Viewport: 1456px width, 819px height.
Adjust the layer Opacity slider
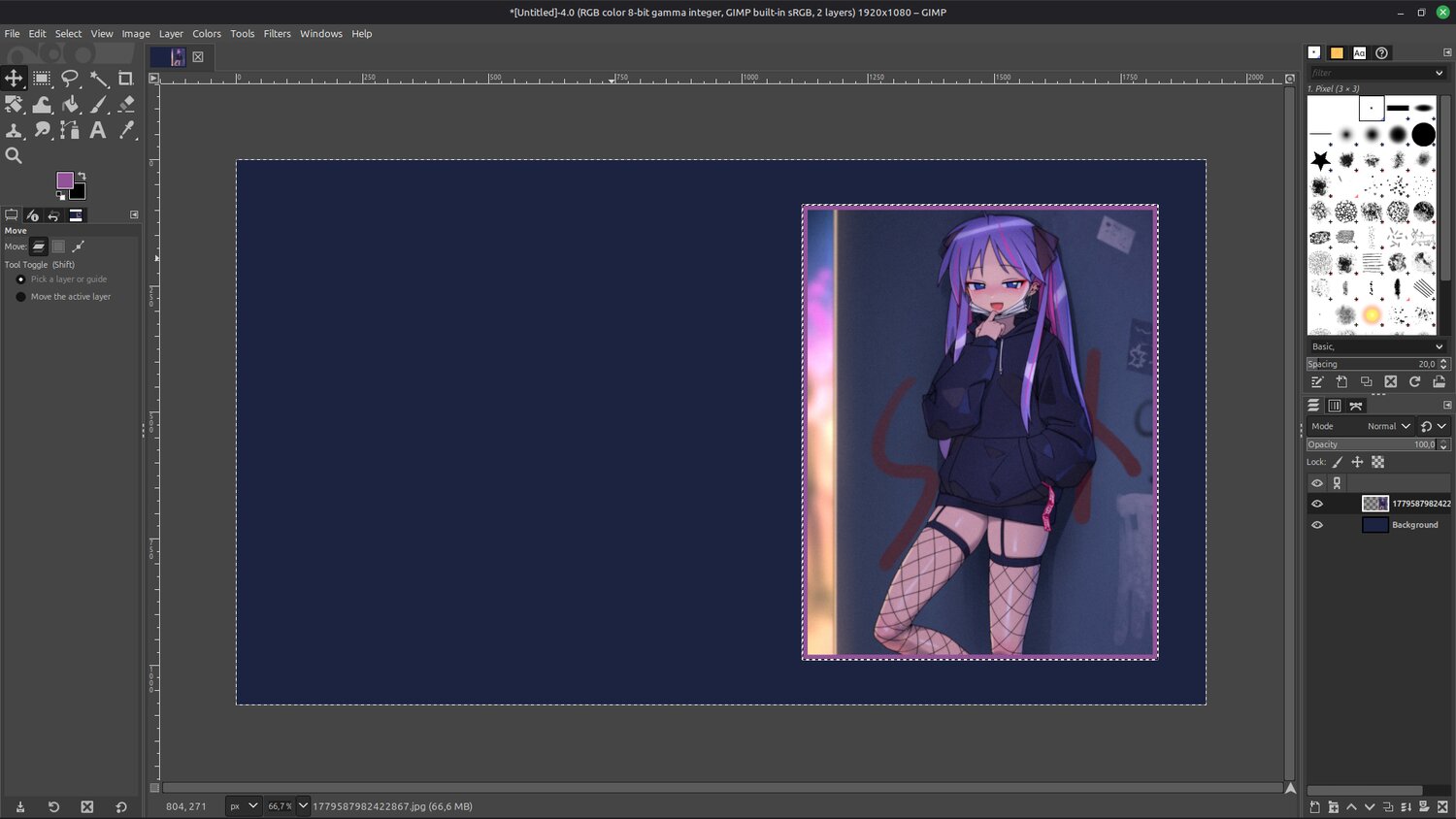pyautogui.click(x=1372, y=444)
